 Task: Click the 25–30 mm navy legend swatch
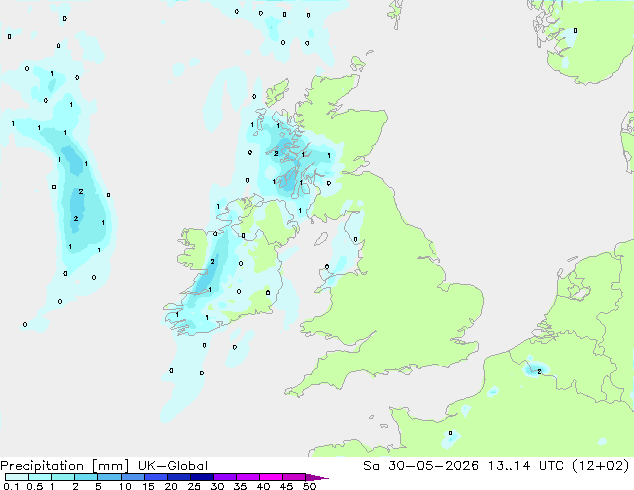coord(201,477)
